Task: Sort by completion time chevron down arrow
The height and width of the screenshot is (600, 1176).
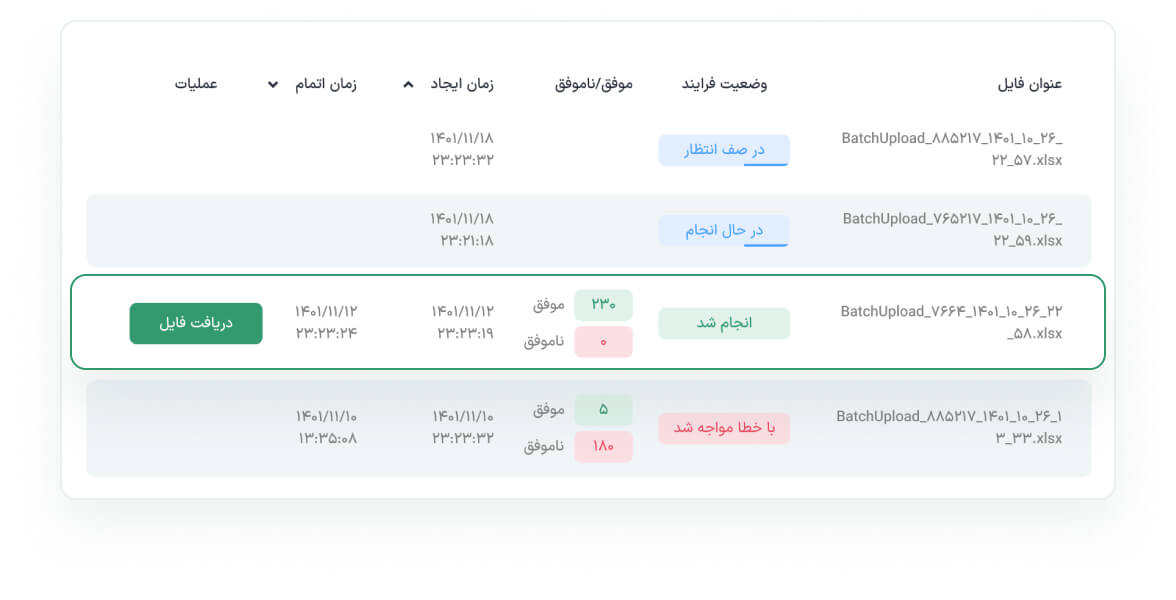Action: (x=273, y=84)
